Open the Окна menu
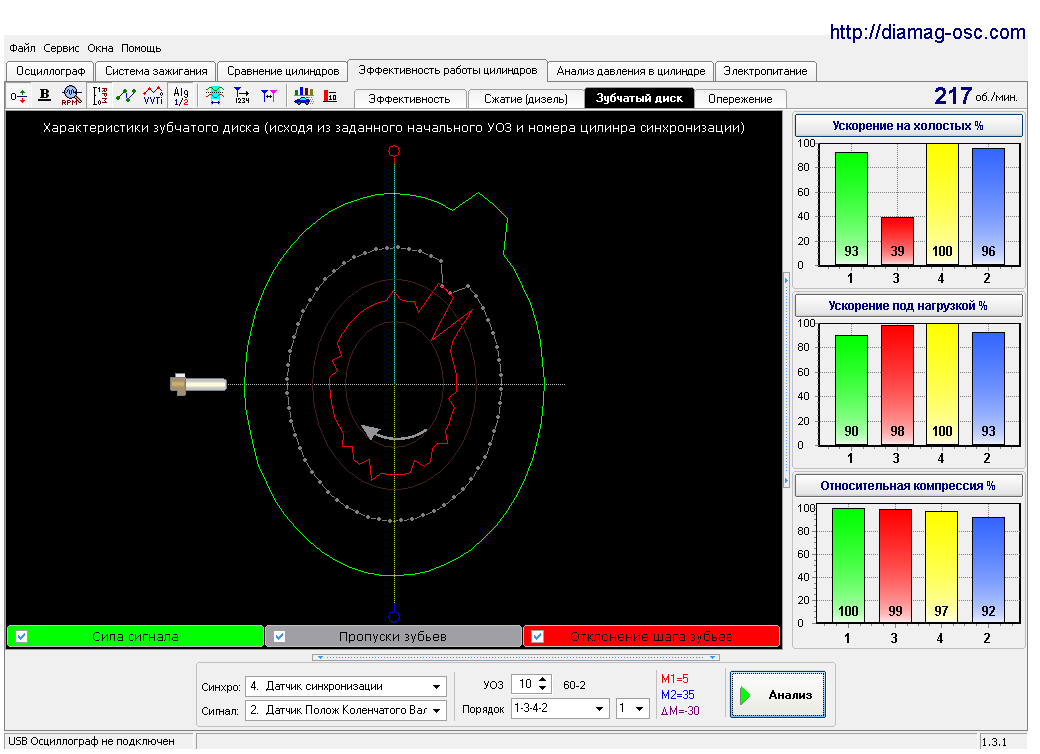Viewport: 1040px width, 754px height. coord(100,48)
